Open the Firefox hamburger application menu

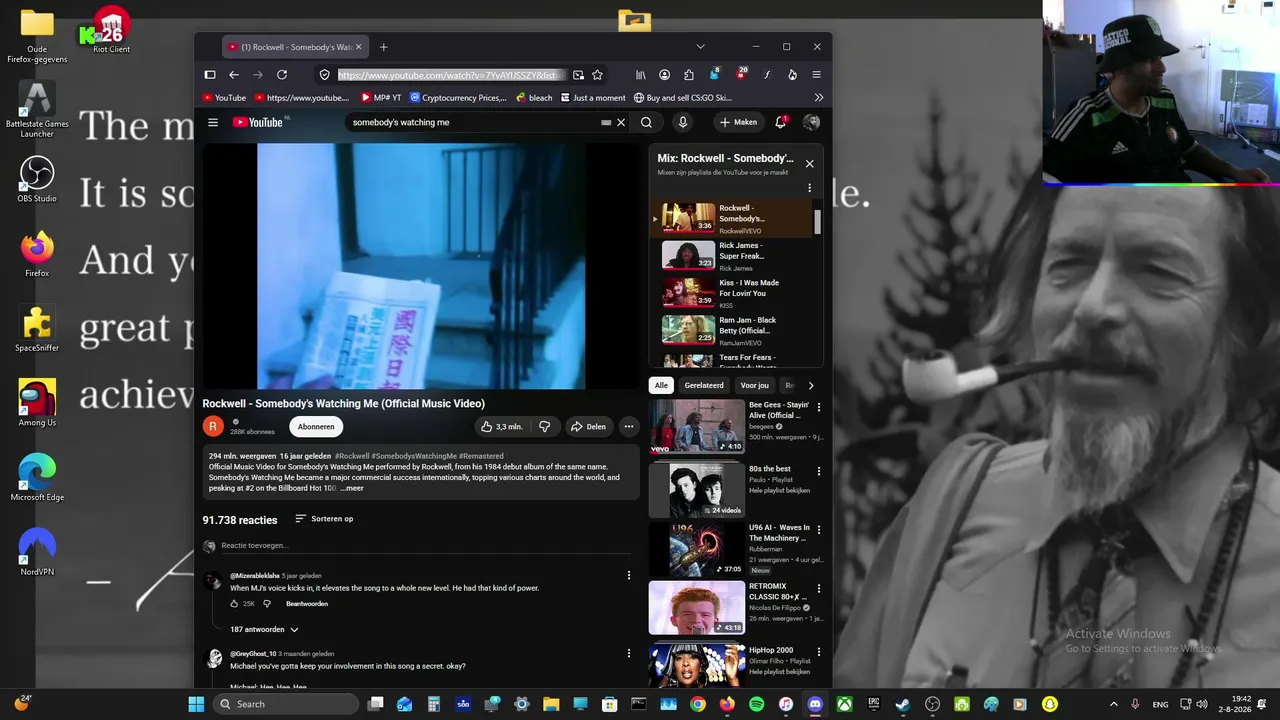(x=816, y=75)
